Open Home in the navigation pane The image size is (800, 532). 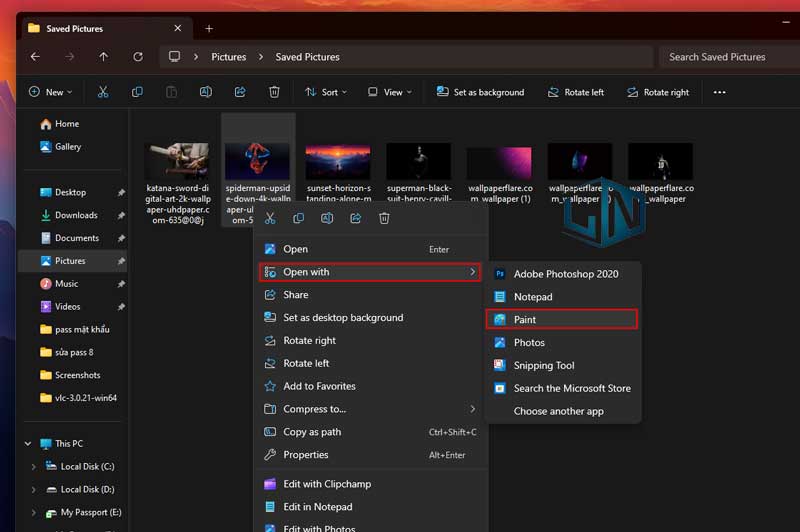(x=60, y=123)
